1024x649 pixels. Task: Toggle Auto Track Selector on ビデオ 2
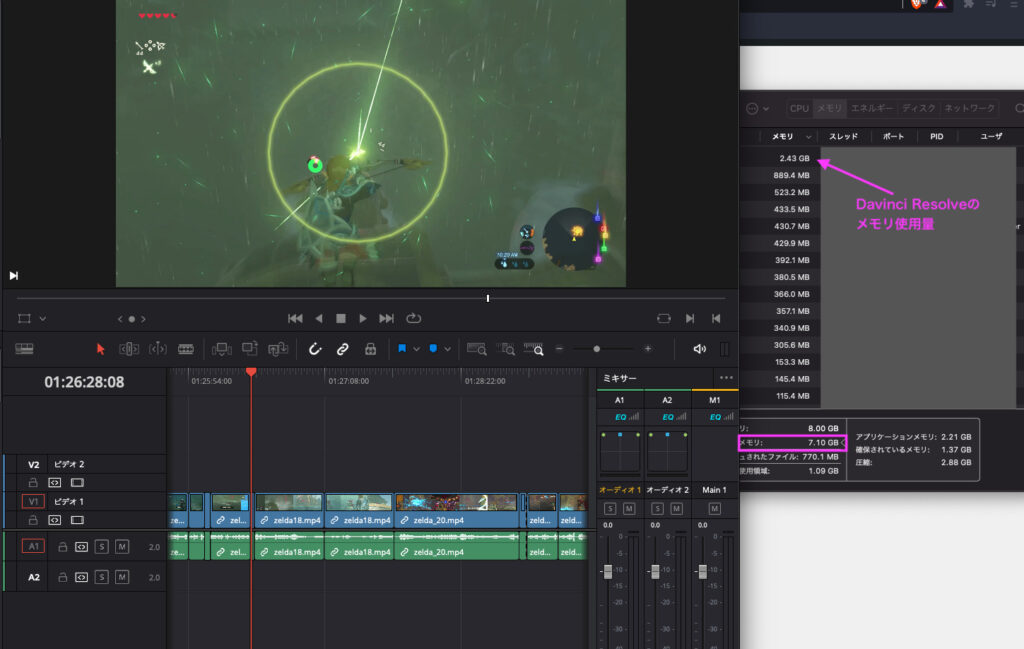(x=55, y=483)
